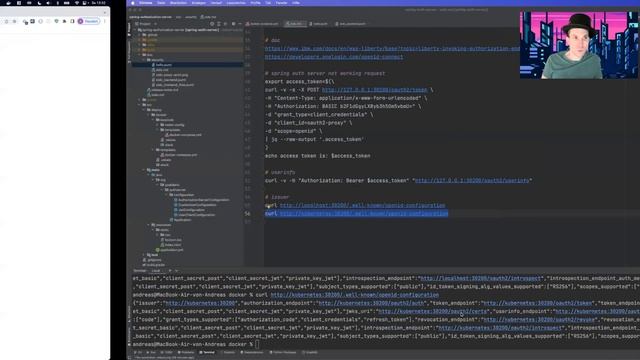Open the Apple menu in the menu bar
640x360 pixels.
pos(133,3)
